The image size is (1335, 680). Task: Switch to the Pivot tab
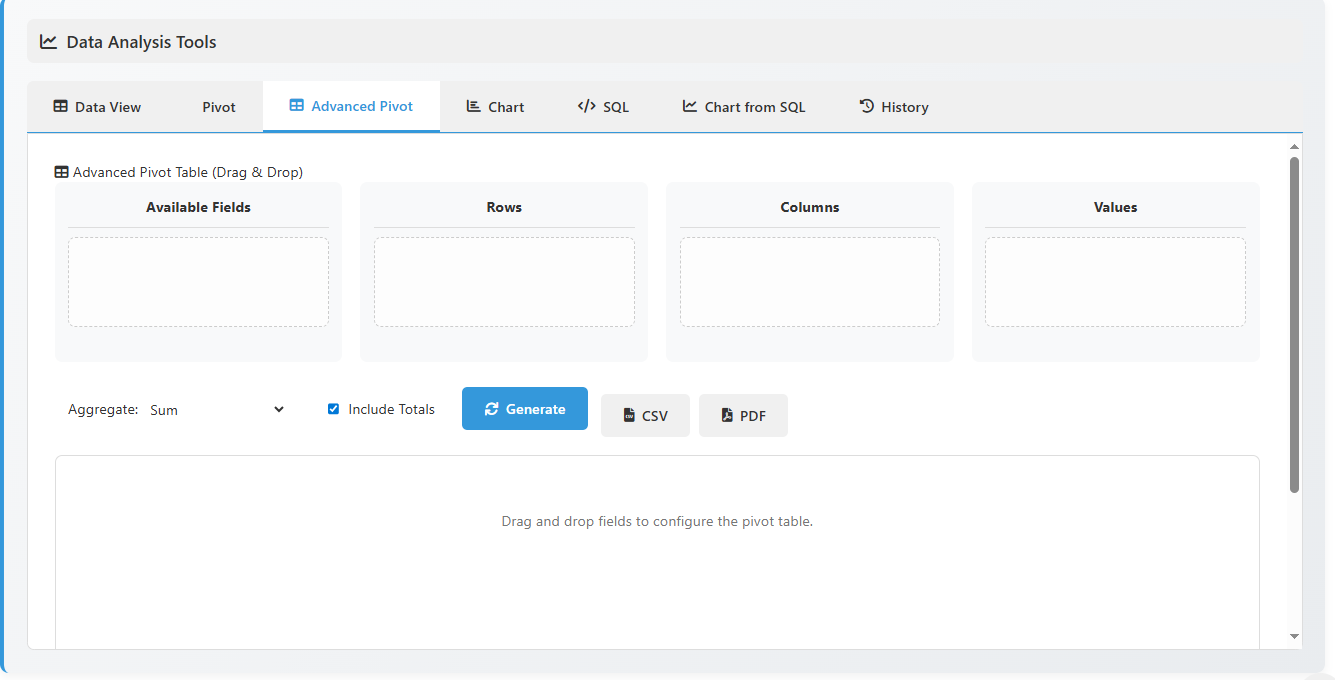tap(219, 107)
